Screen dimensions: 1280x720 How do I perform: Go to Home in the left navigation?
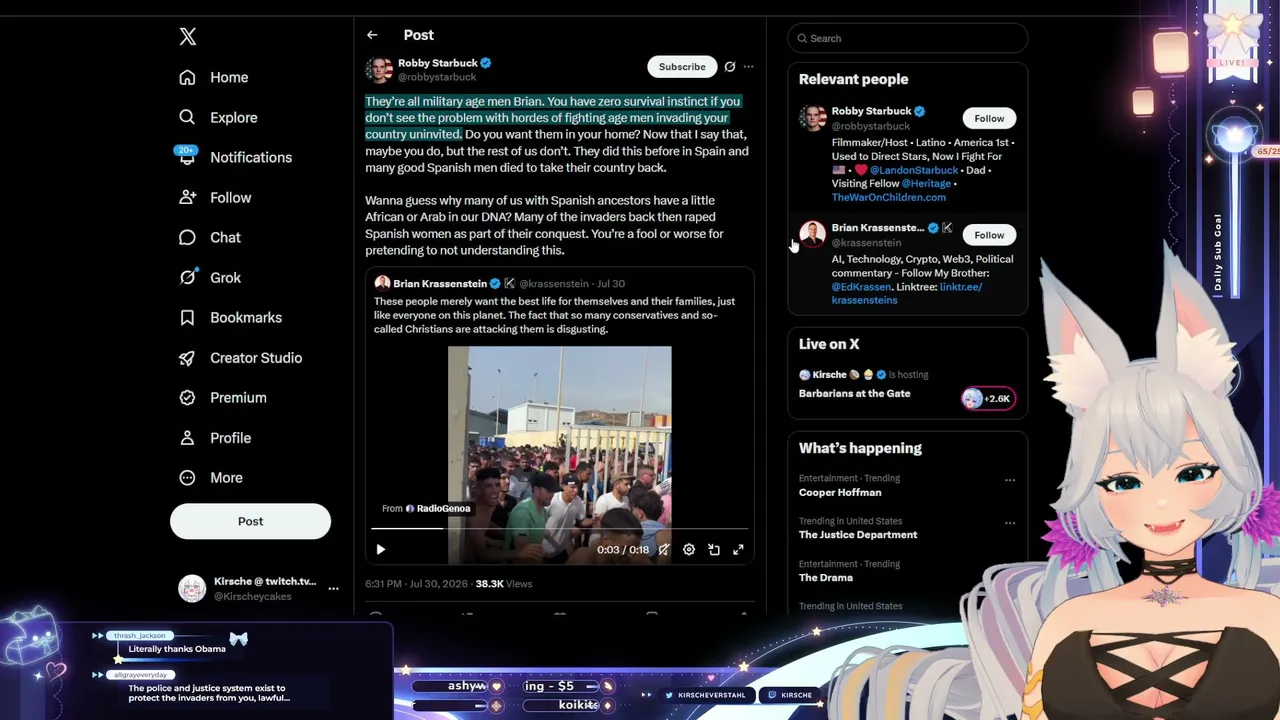(x=214, y=77)
